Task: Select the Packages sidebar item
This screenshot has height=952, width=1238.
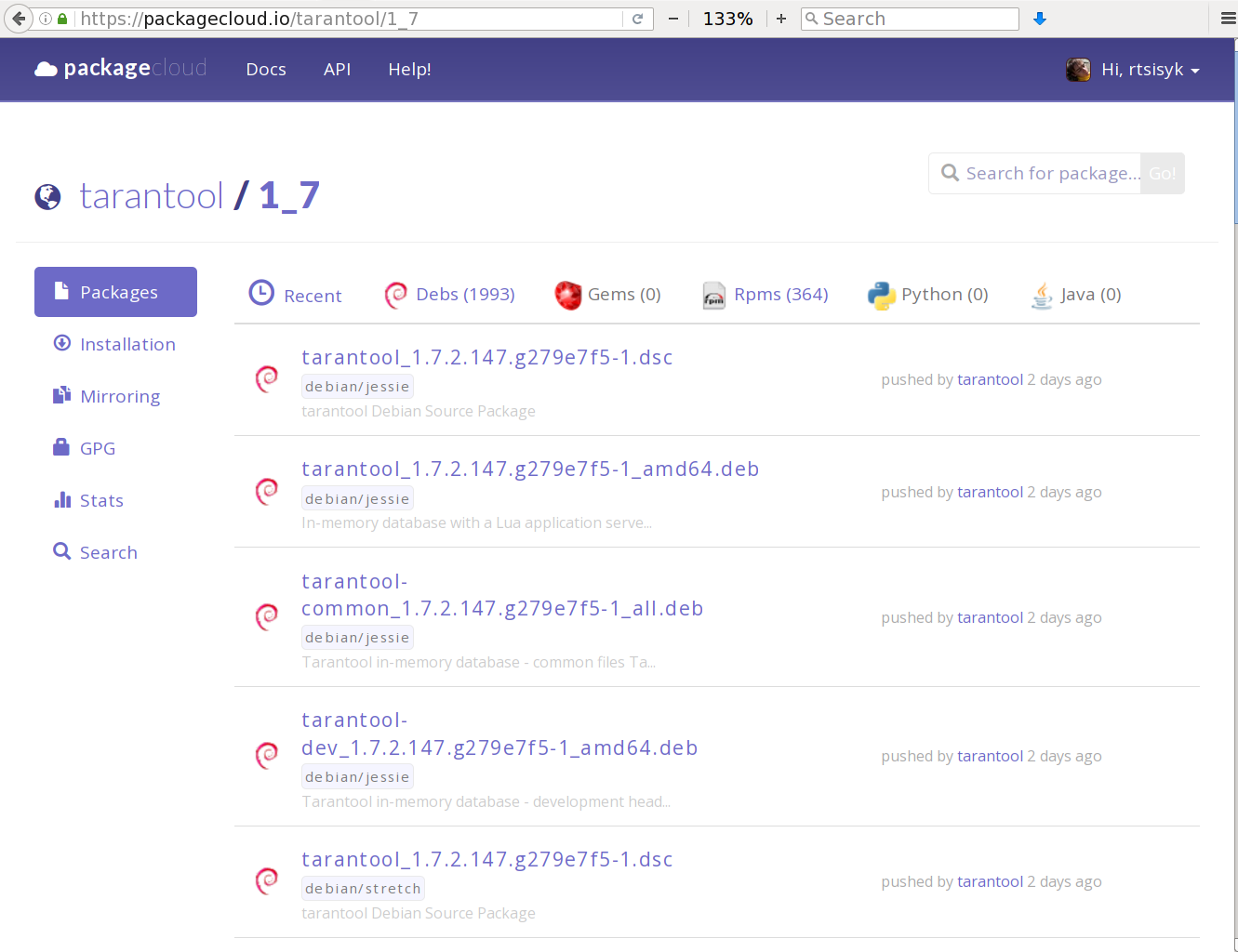Action: 115,292
